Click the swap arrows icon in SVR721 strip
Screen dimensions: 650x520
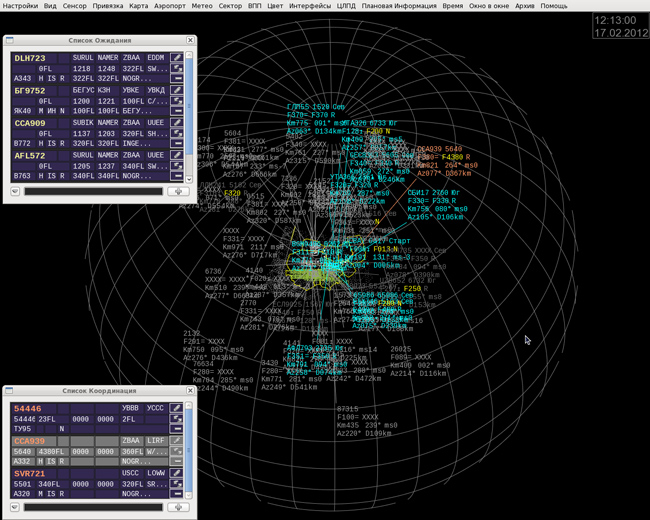tap(177, 484)
